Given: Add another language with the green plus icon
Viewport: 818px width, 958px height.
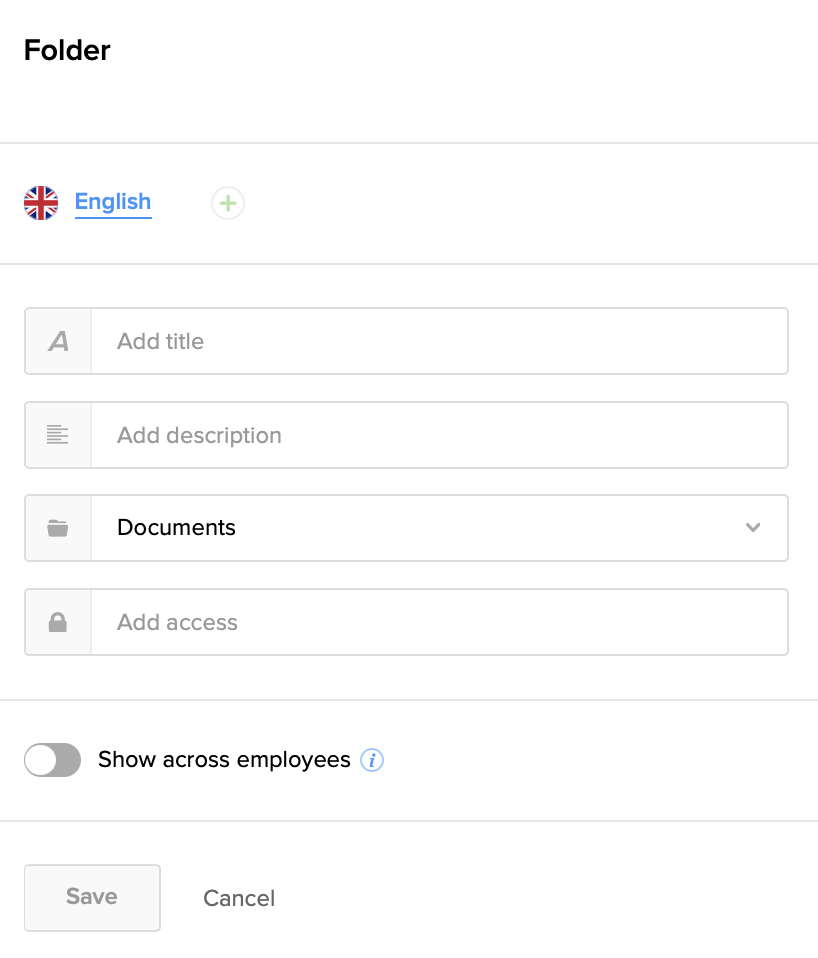Looking at the screenshot, I should click(x=228, y=204).
